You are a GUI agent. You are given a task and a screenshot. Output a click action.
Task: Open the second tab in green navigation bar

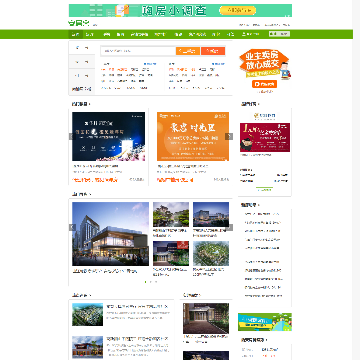(89, 34)
